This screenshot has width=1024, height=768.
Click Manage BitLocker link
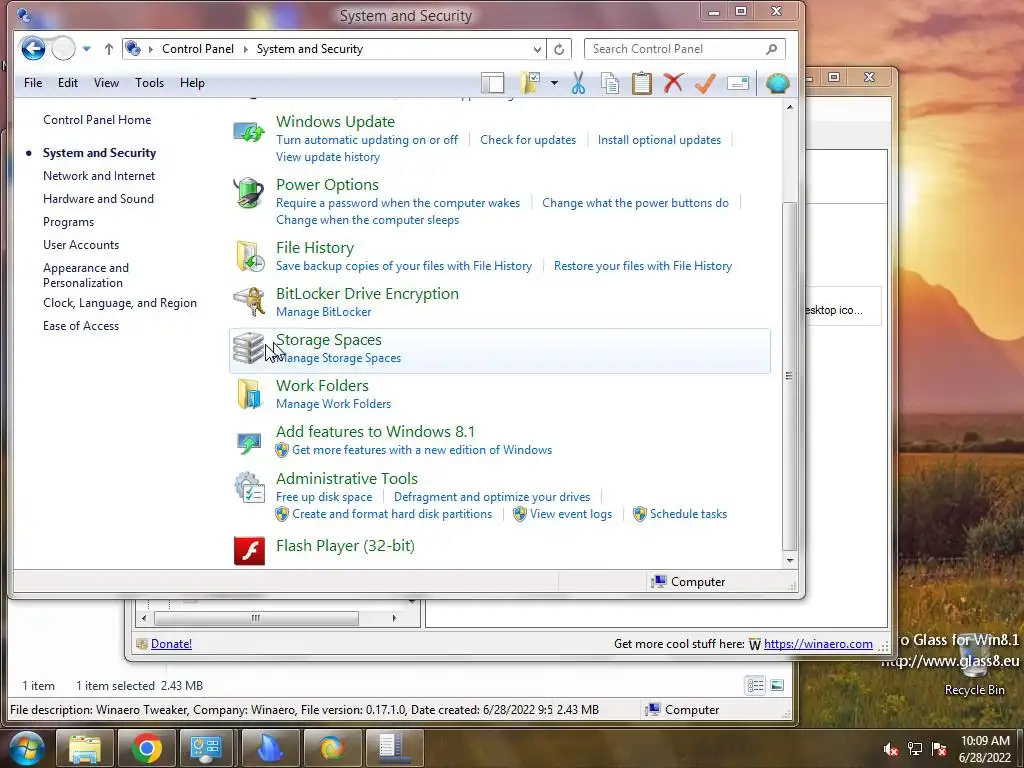(323, 312)
